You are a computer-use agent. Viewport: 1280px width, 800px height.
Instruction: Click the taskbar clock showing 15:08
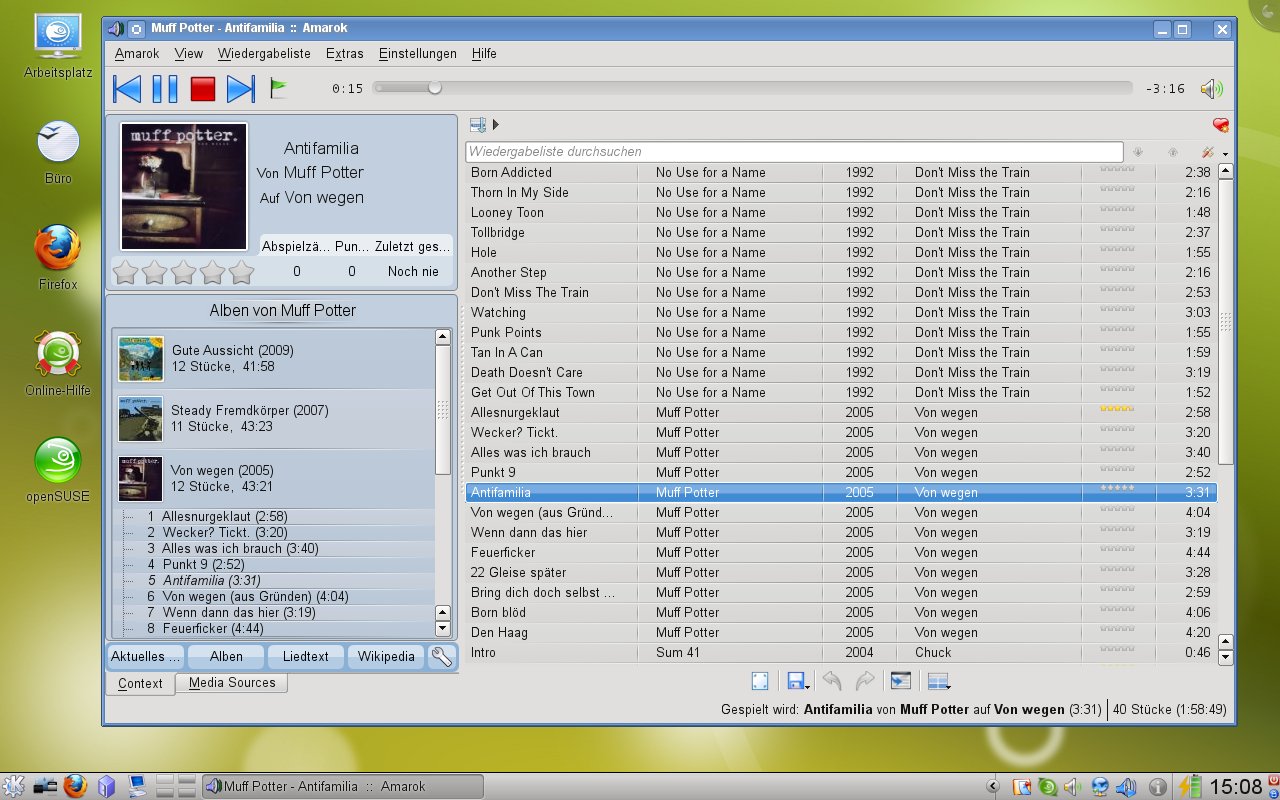click(1236, 786)
